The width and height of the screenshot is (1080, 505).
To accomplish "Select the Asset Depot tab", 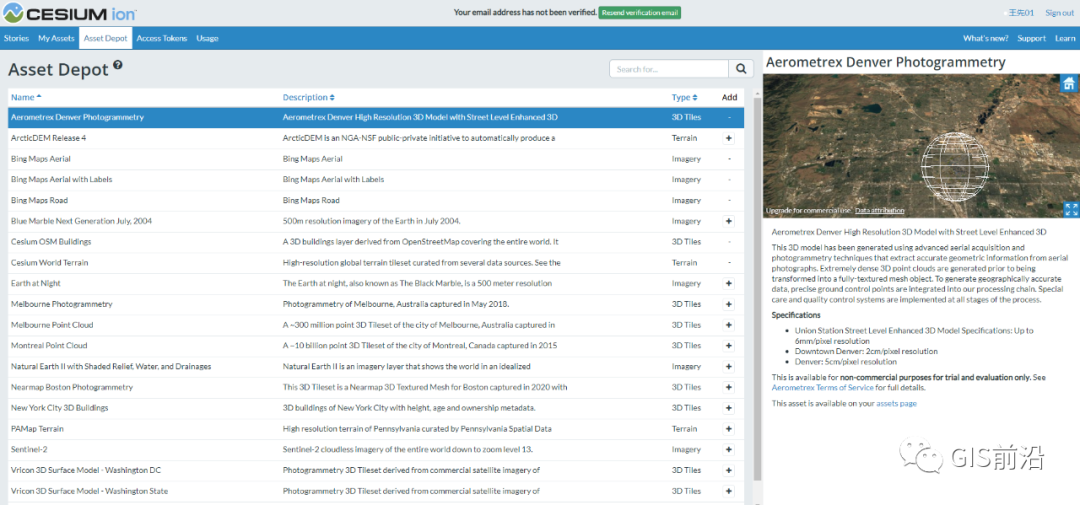I will point(105,39).
